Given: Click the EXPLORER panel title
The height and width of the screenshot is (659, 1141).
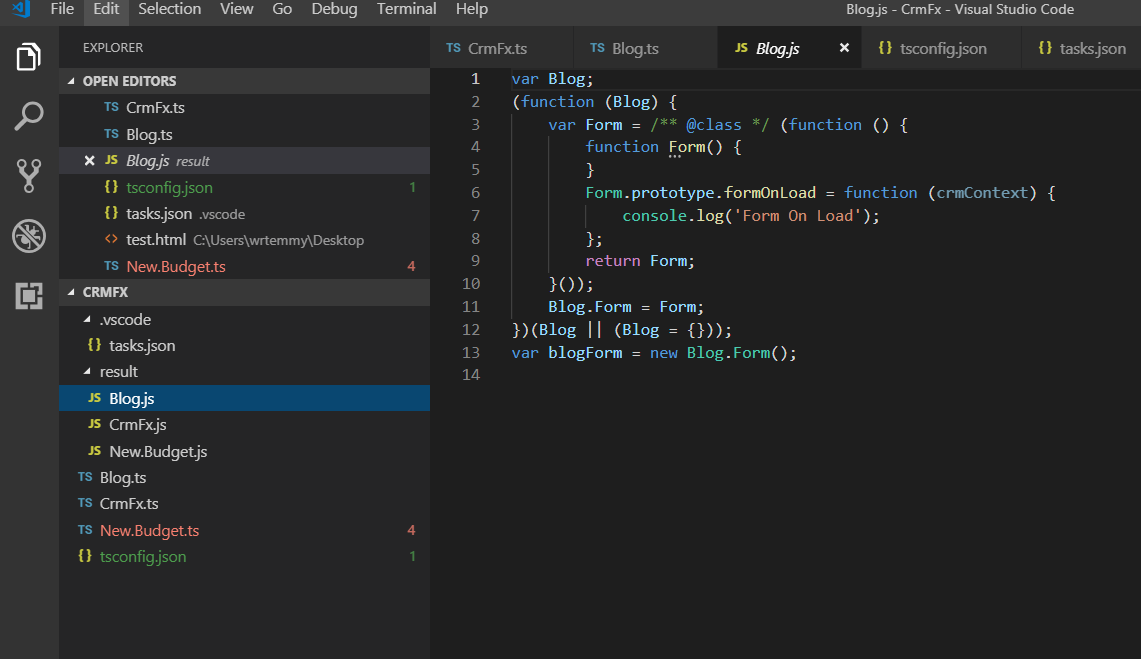Looking at the screenshot, I should [x=113, y=47].
